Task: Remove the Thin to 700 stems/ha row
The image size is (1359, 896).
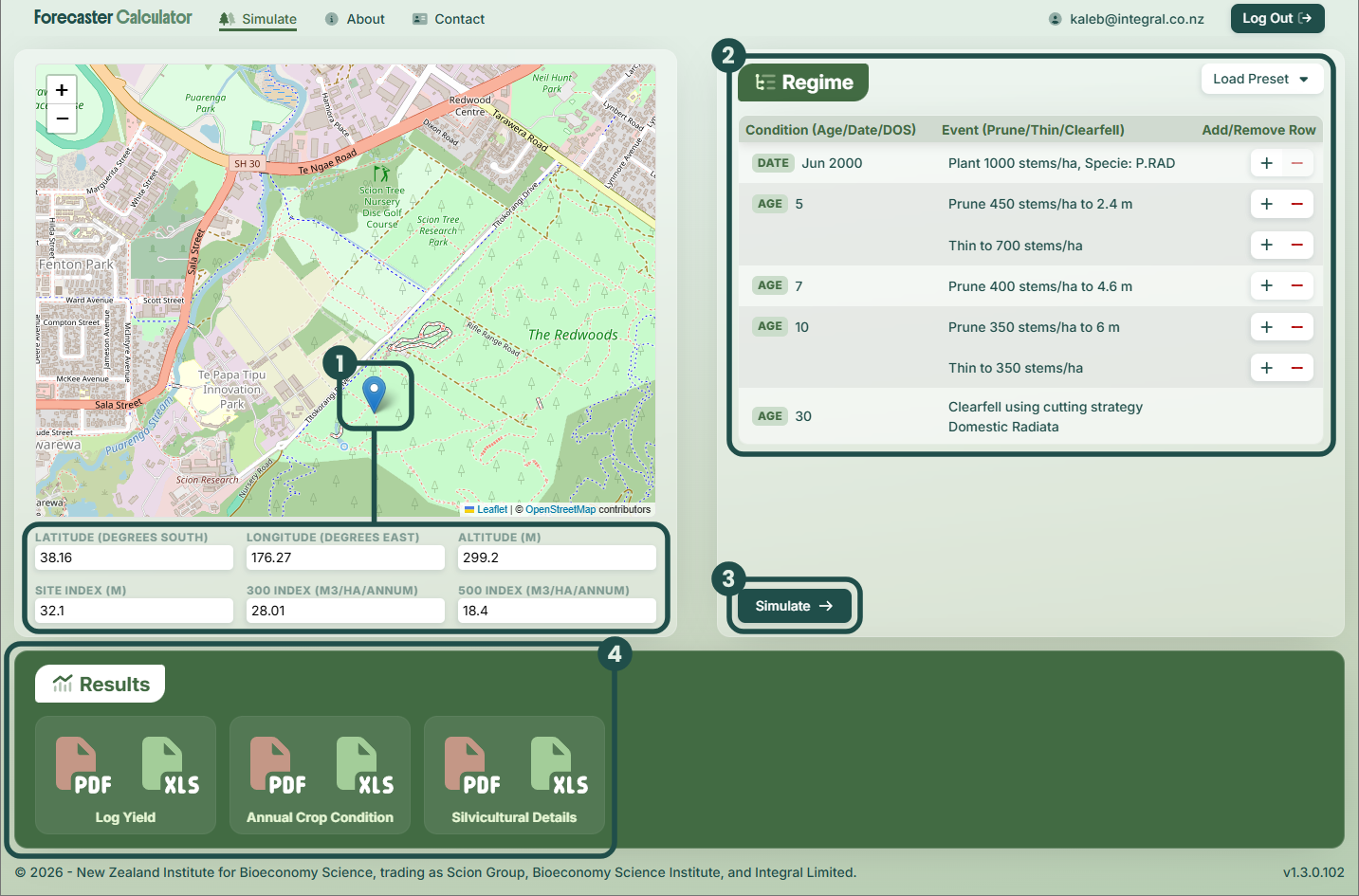Action: pos(1297,245)
